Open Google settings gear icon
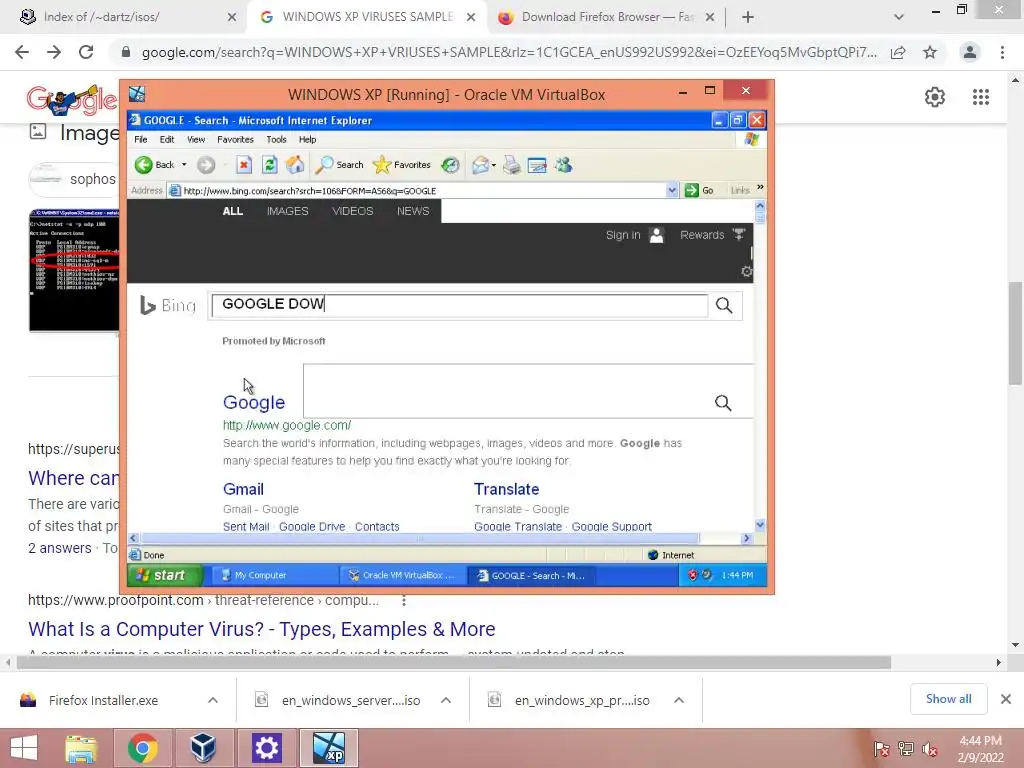1024x768 pixels. point(935,97)
